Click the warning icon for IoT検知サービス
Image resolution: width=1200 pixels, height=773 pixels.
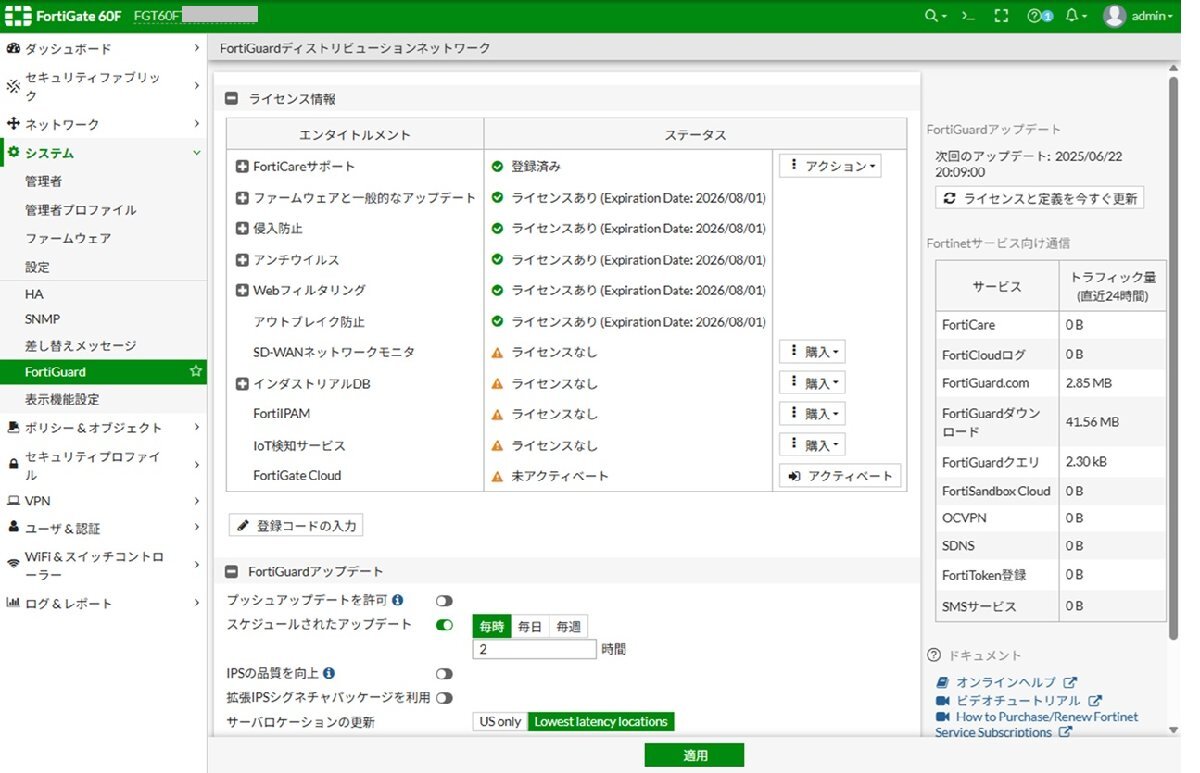(497, 446)
